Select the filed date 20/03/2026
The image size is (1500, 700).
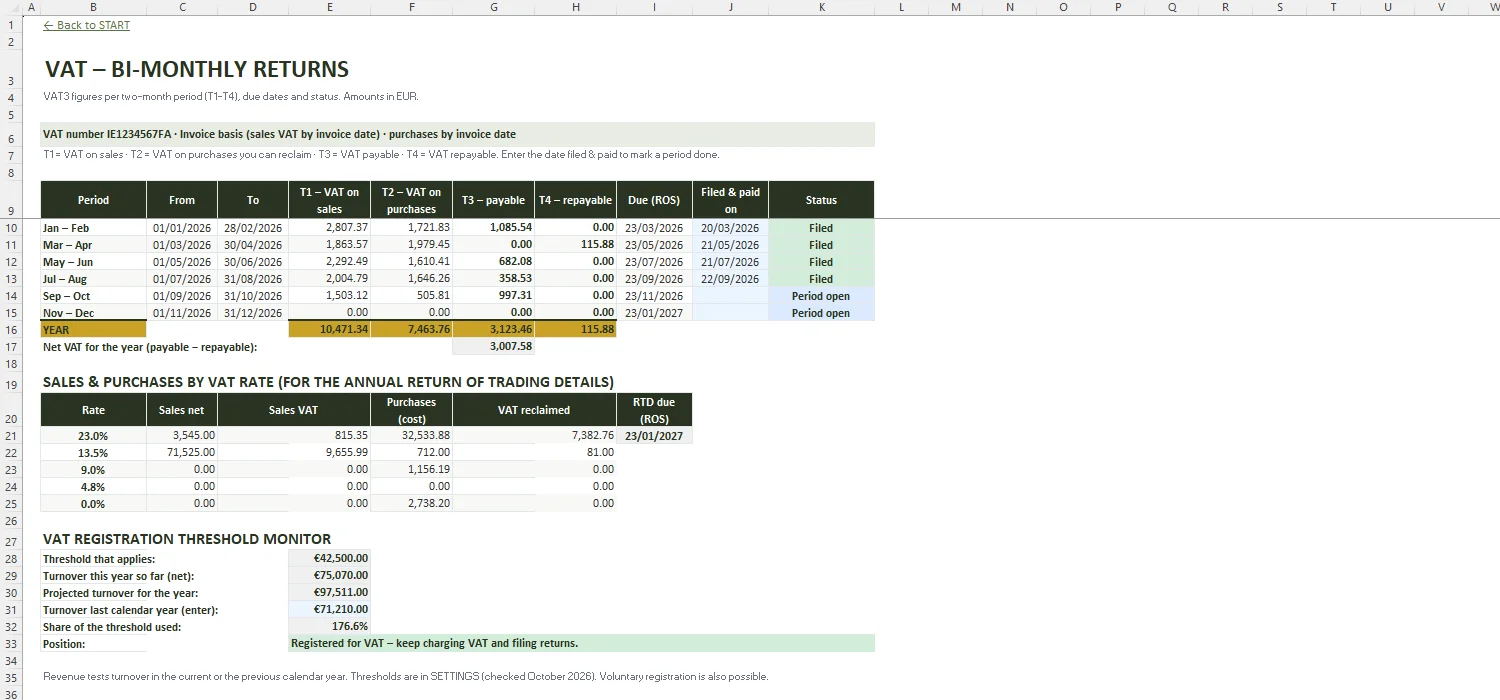[x=730, y=228]
